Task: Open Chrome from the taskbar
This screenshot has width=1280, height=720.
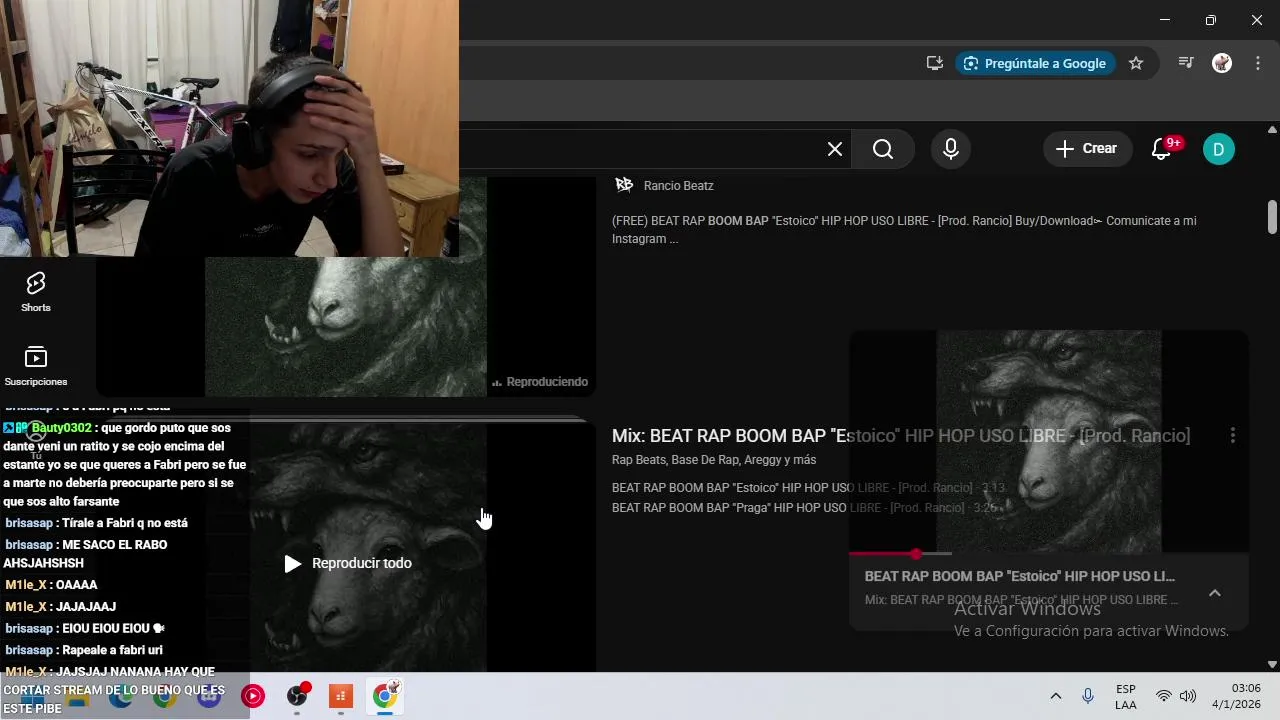Action: pyautogui.click(x=385, y=696)
